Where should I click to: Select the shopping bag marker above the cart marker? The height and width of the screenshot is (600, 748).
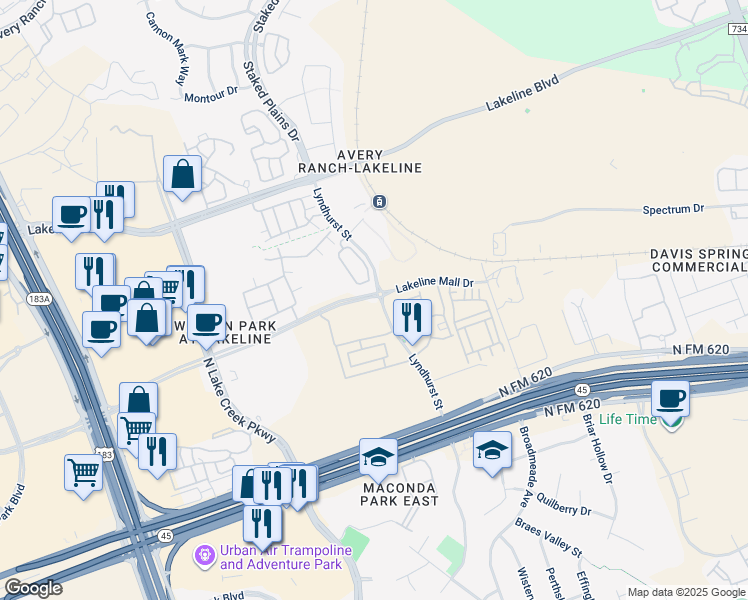pos(138,401)
